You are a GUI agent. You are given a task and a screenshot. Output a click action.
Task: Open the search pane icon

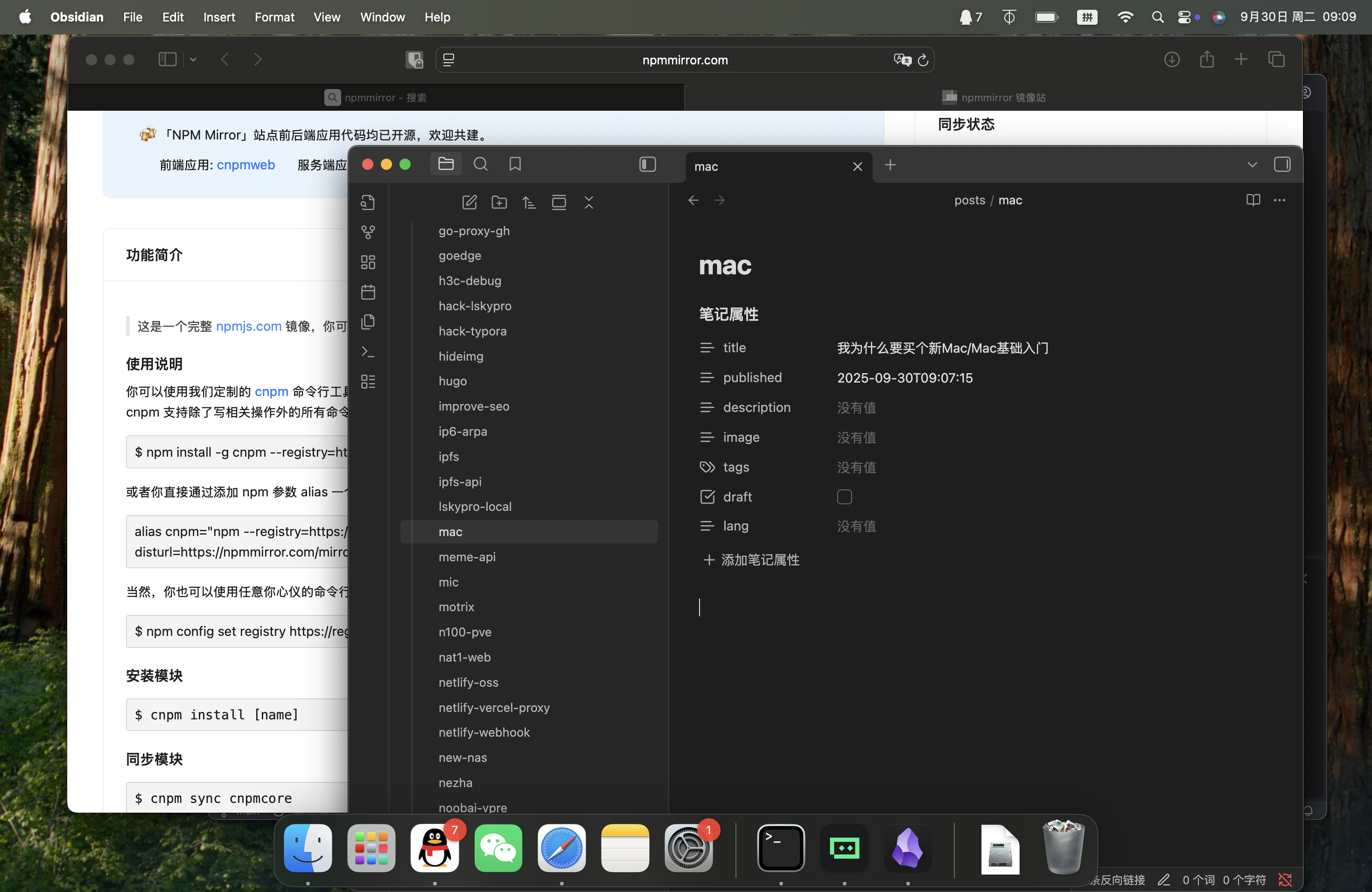[x=480, y=164]
